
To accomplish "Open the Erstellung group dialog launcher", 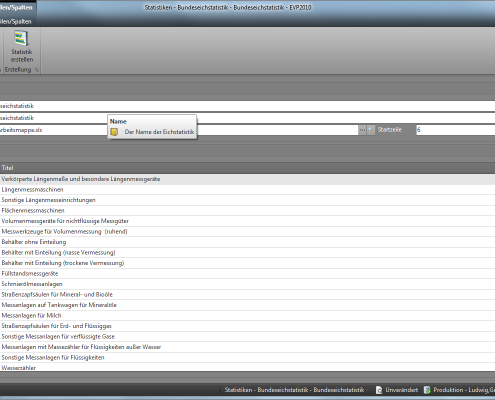I will click(x=37, y=70).
